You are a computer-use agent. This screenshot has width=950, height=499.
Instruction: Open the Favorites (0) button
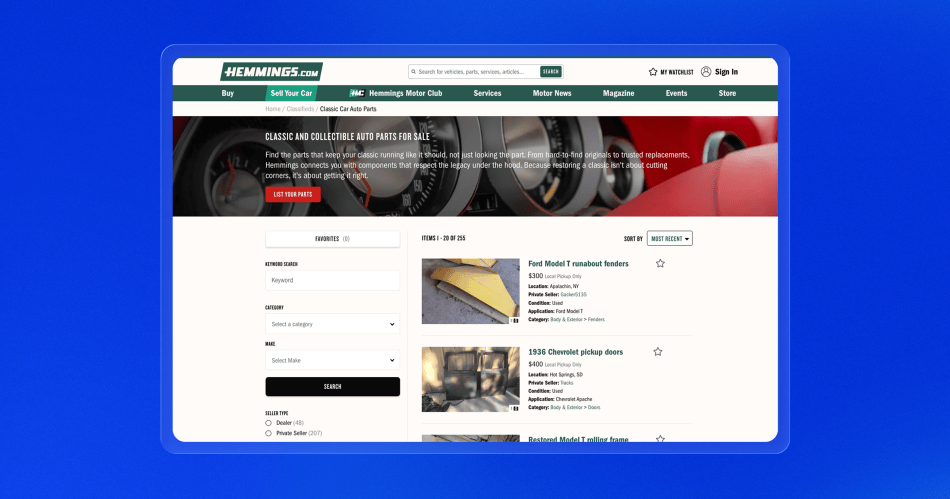tap(333, 239)
